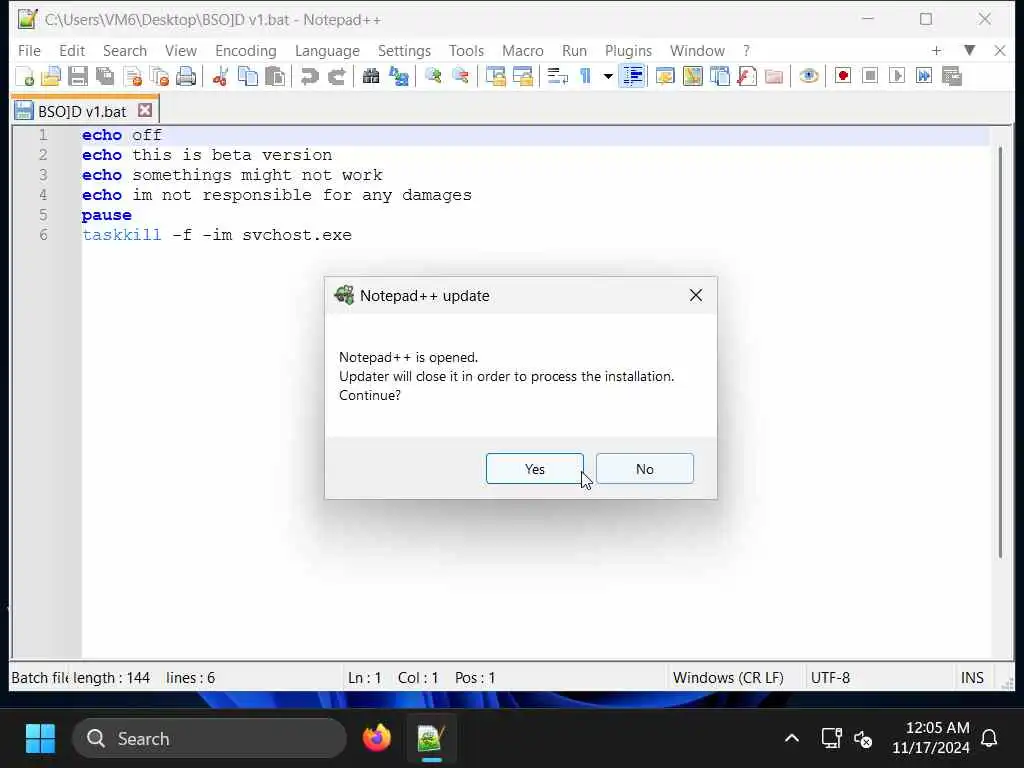Open the Encoding menu
This screenshot has width=1024, height=768.
tap(246, 50)
